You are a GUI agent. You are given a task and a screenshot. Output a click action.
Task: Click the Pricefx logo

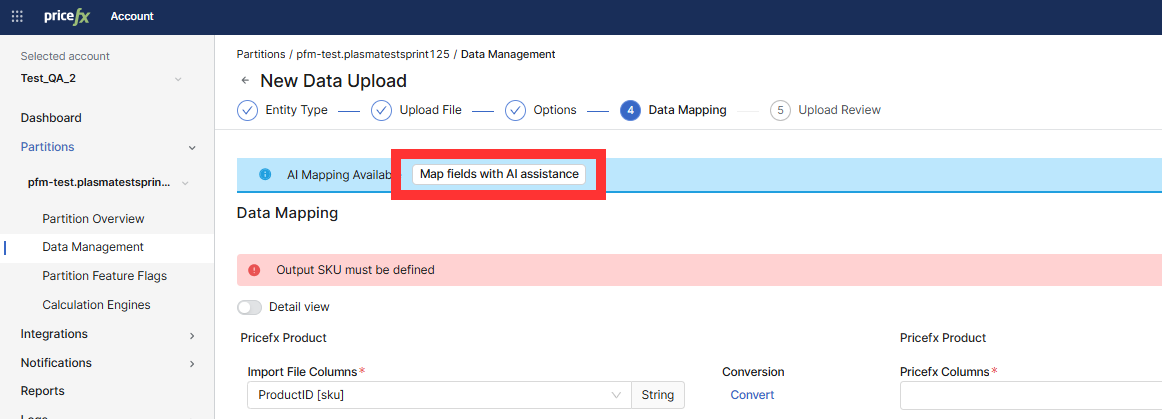[67, 17]
